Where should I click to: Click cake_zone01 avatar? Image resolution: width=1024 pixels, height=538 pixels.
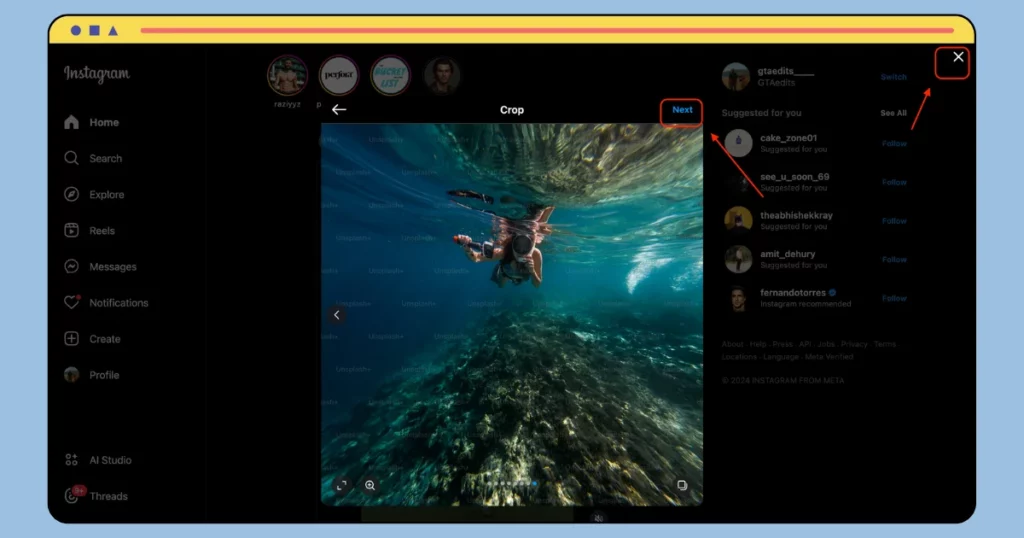pos(739,143)
